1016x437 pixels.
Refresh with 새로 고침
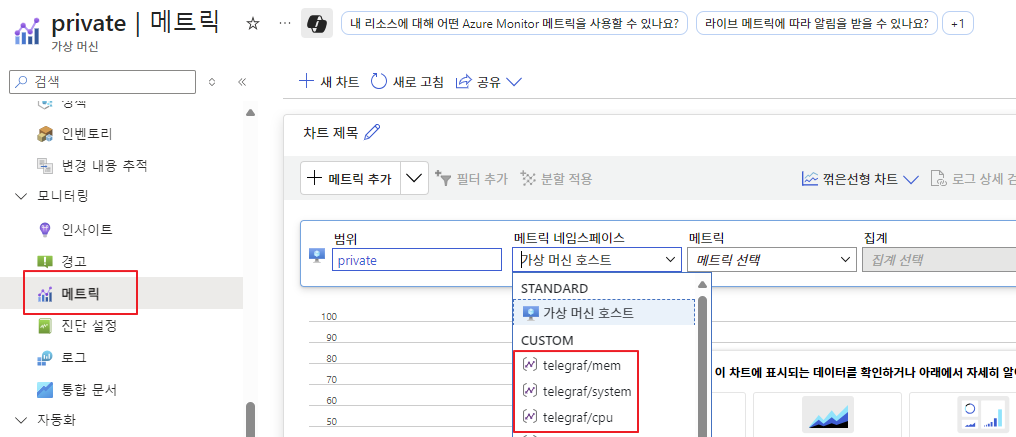pyautogui.click(x=407, y=82)
